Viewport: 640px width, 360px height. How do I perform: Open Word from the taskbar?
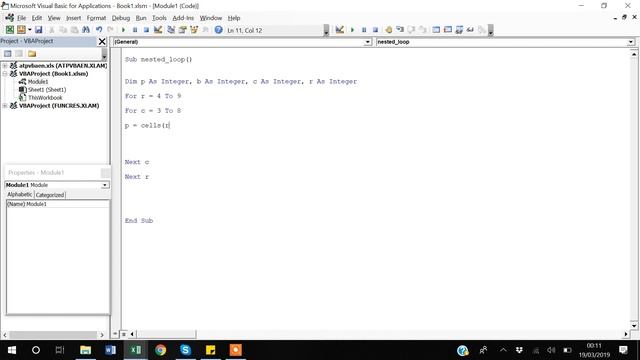pyautogui.click(x=111, y=350)
